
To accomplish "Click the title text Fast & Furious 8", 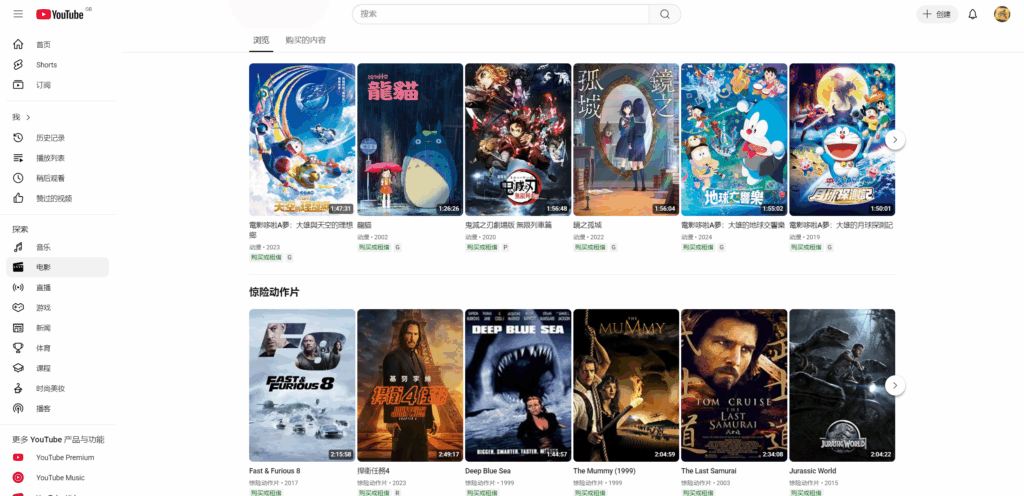I will pyautogui.click(x=275, y=471).
